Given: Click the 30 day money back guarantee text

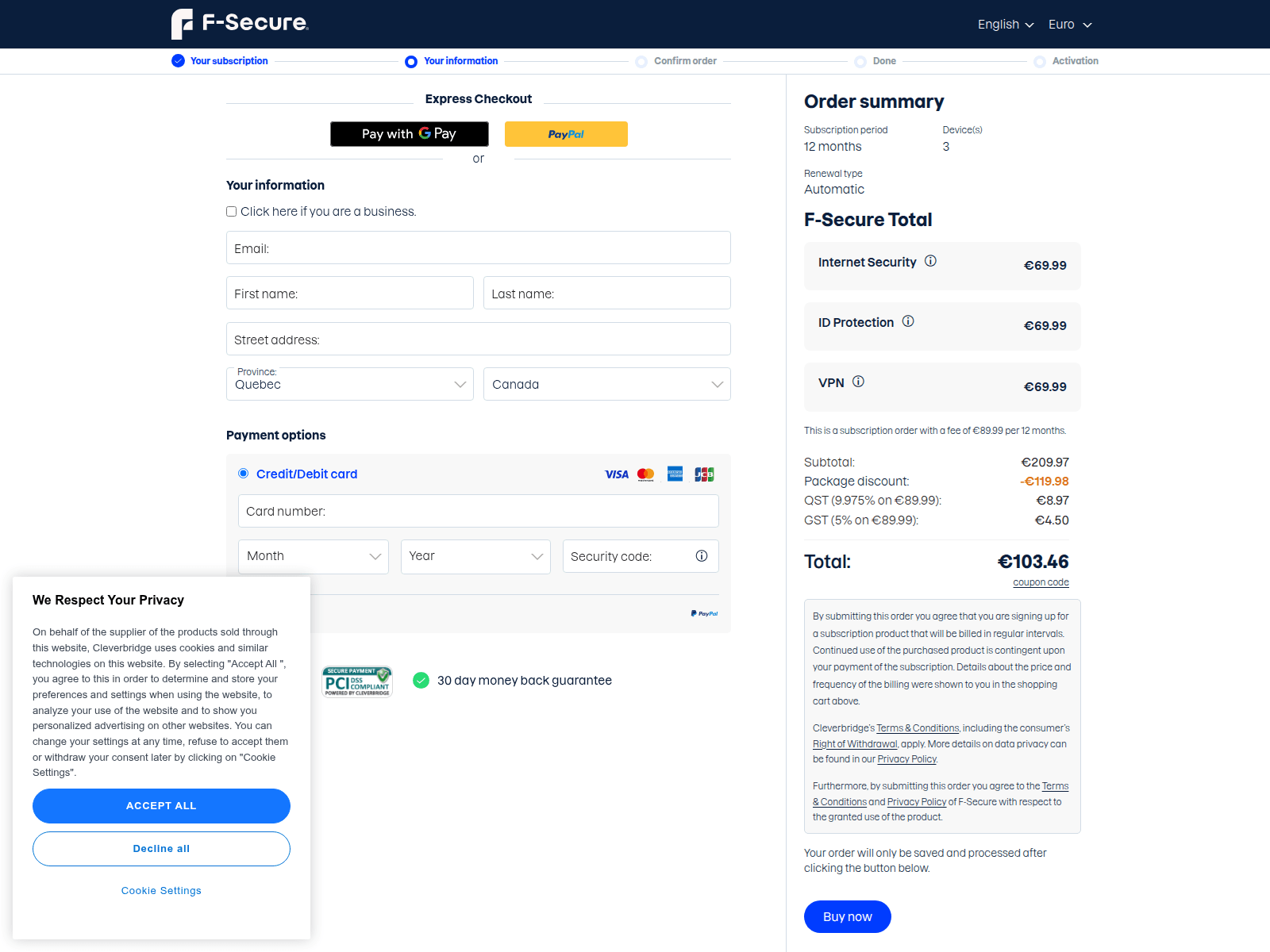Looking at the screenshot, I should point(525,681).
